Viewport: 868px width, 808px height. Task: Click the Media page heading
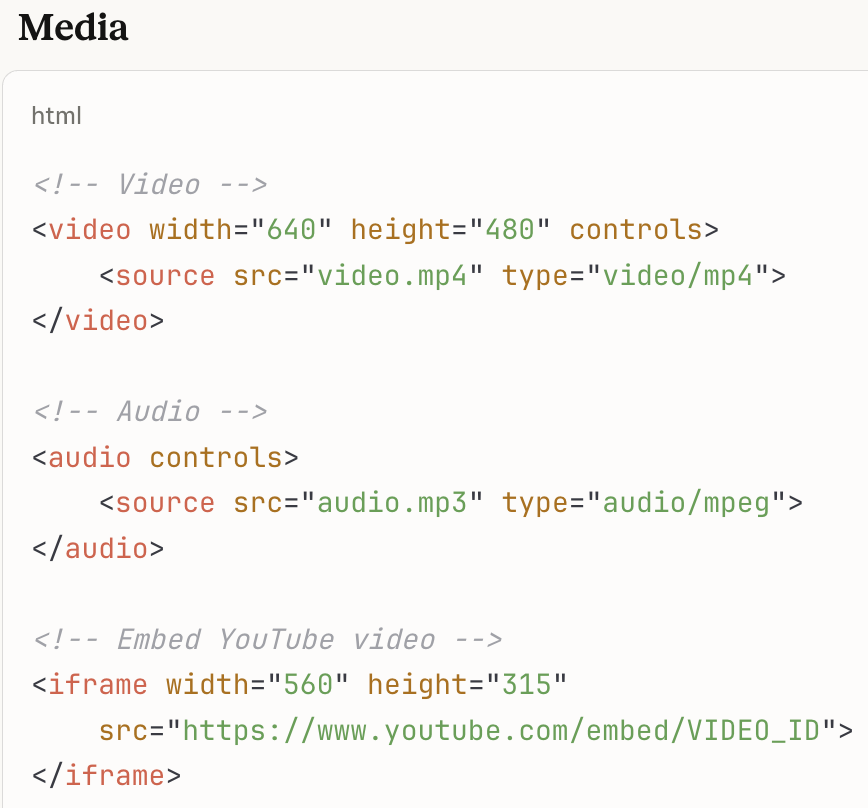click(72, 28)
